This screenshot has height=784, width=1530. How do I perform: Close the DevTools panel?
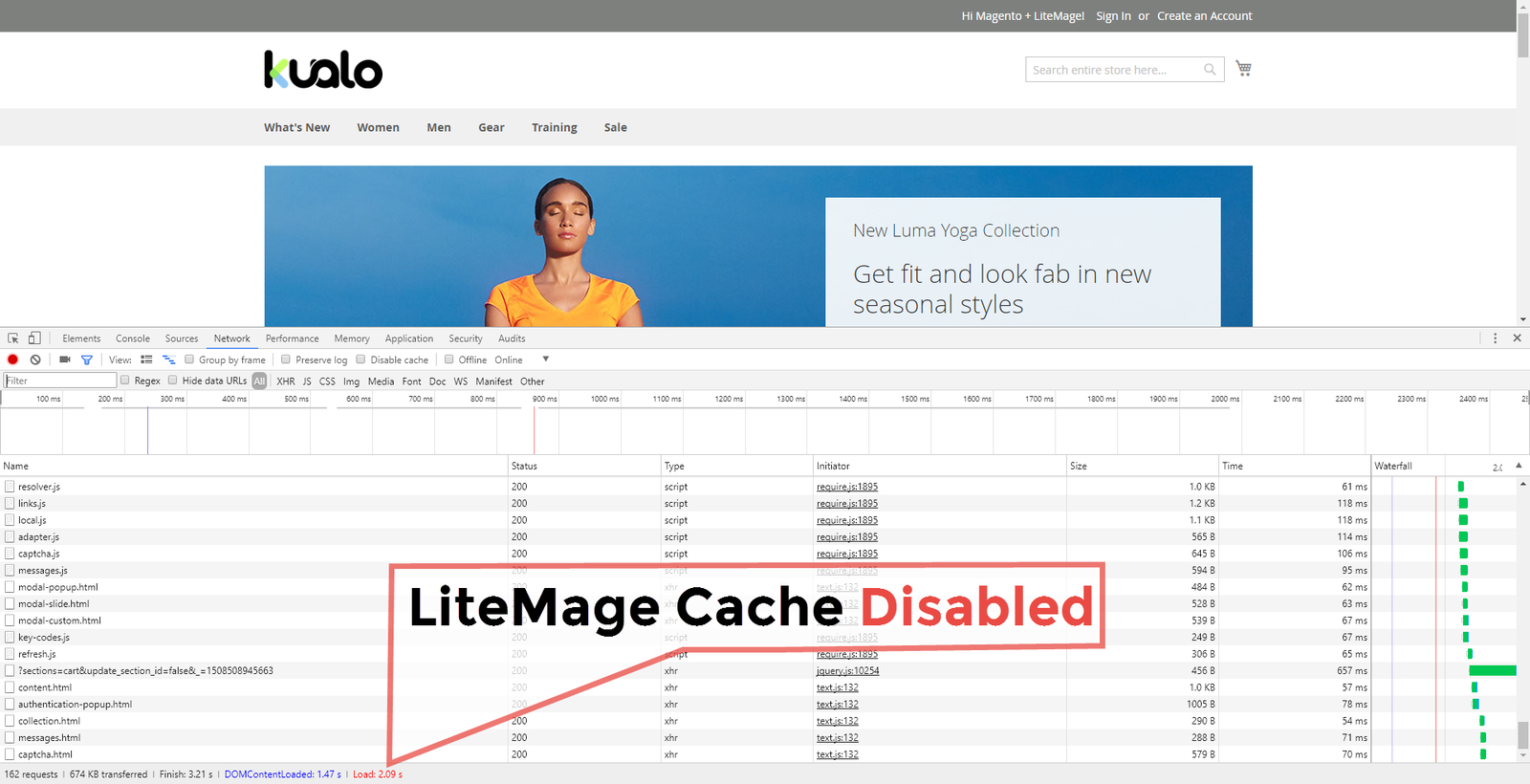tap(1517, 338)
